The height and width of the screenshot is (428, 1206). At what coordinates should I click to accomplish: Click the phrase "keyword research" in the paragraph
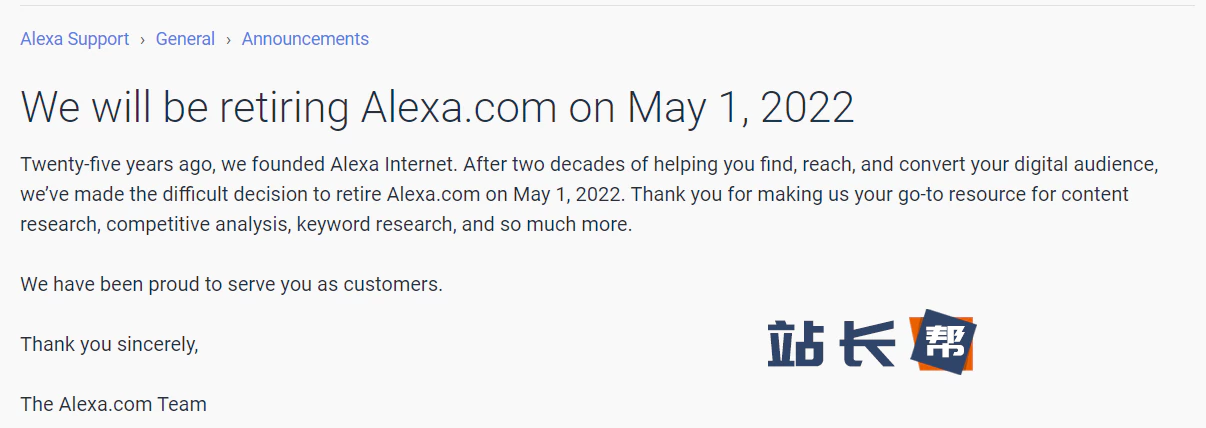coord(374,224)
